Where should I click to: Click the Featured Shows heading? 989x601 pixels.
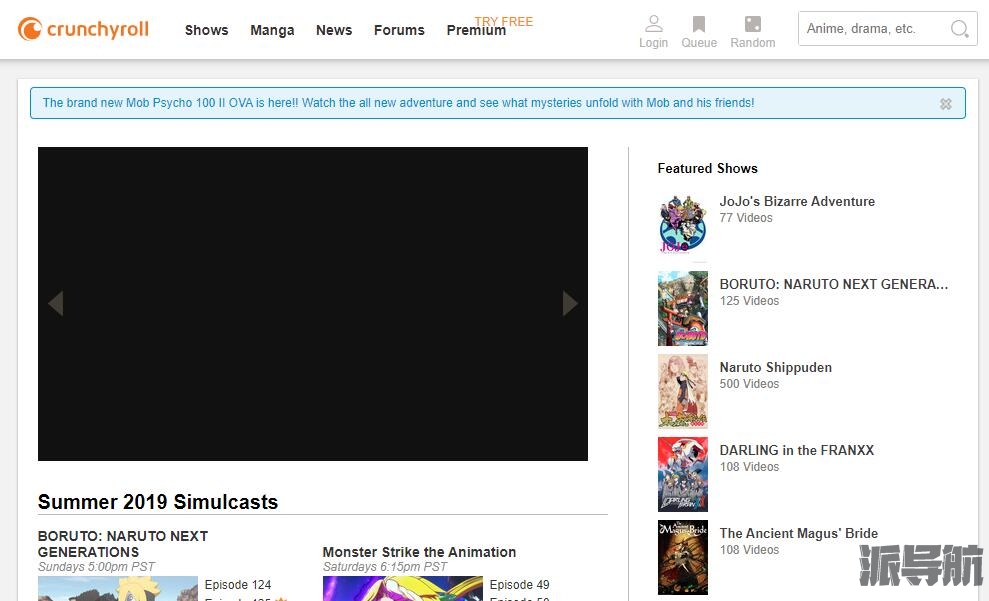pyautogui.click(x=708, y=168)
